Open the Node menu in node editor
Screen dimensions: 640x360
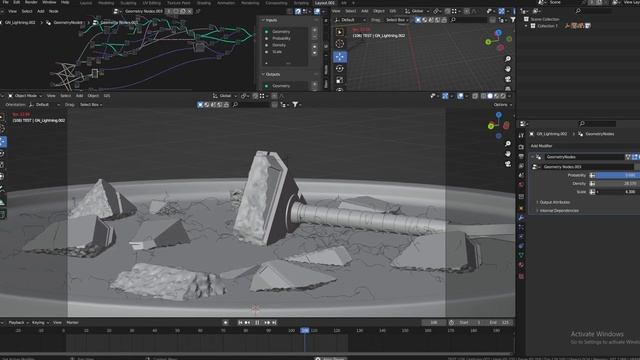(x=53, y=11)
